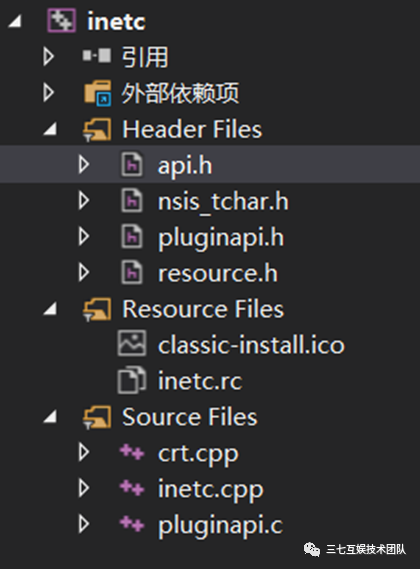Screen dimensions: 420x569
Task: Select the inetc.cpp file name
Action: coord(211,491)
